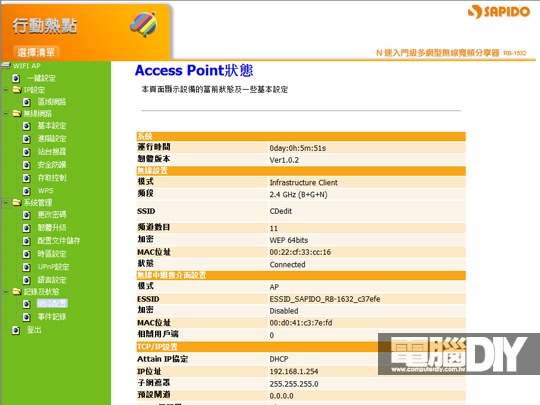The height and width of the screenshot is (405, 540).
Task: Click the page icon next to WPS
Action: click(27, 191)
